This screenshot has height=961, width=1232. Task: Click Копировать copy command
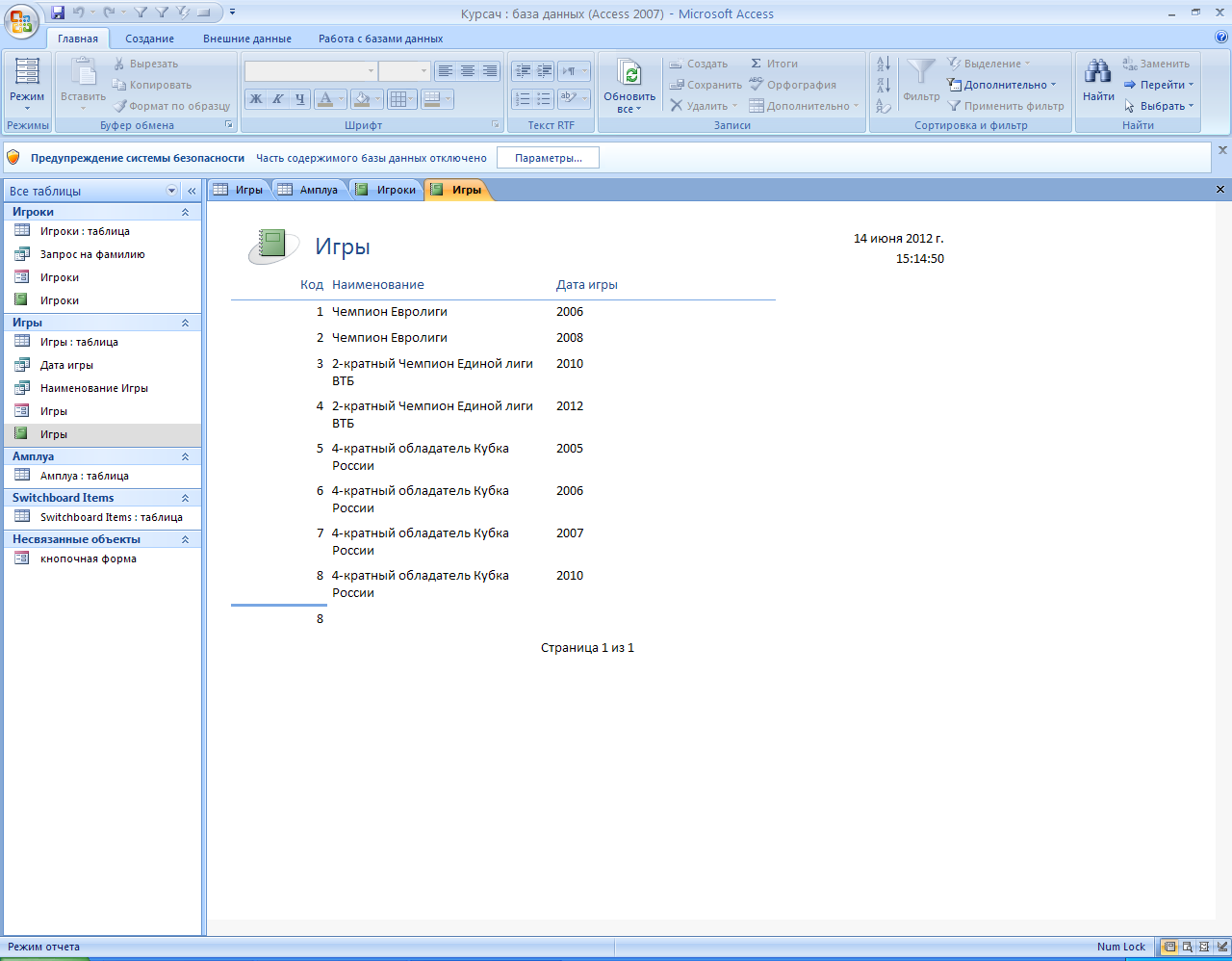(151, 85)
